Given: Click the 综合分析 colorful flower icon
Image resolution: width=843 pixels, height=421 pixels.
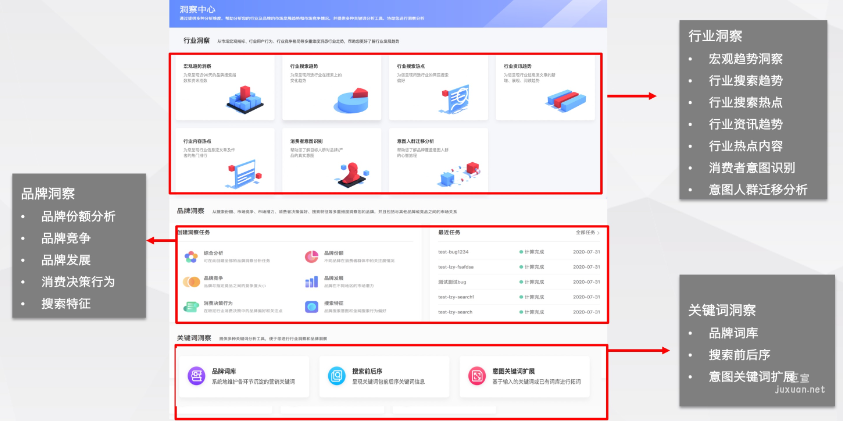Looking at the screenshot, I should coord(190,257).
